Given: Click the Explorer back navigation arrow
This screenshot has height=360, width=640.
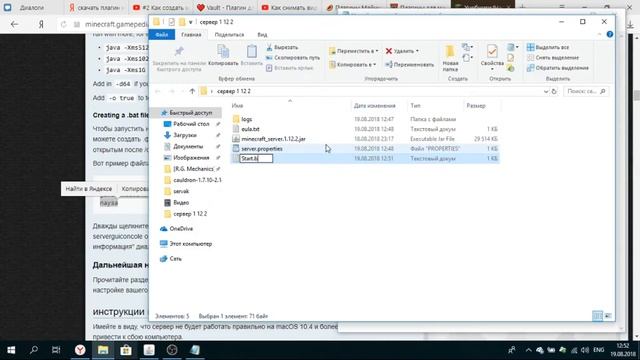Looking at the screenshot, I should point(158,91).
